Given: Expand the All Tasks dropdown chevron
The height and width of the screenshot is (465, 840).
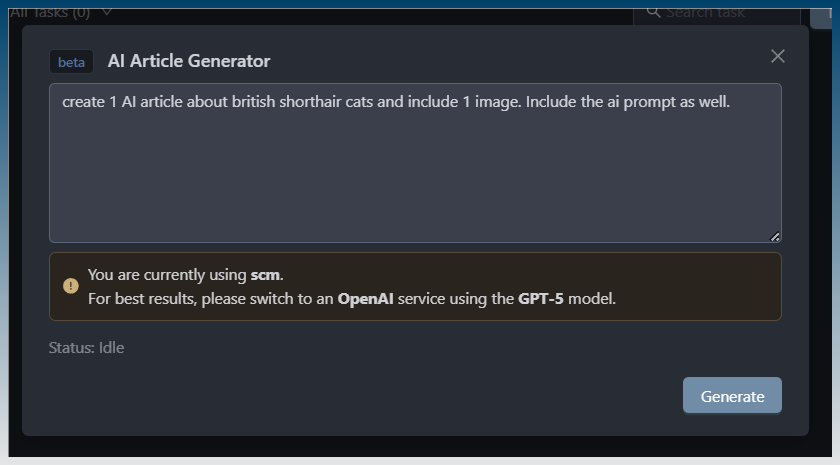Looking at the screenshot, I should (107, 12).
